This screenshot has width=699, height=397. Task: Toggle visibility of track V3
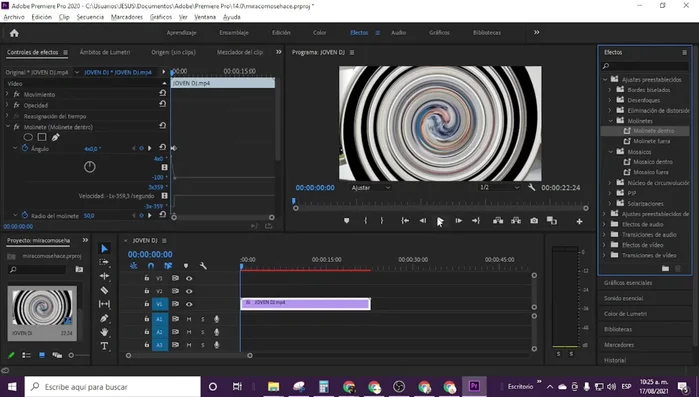(189, 278)
